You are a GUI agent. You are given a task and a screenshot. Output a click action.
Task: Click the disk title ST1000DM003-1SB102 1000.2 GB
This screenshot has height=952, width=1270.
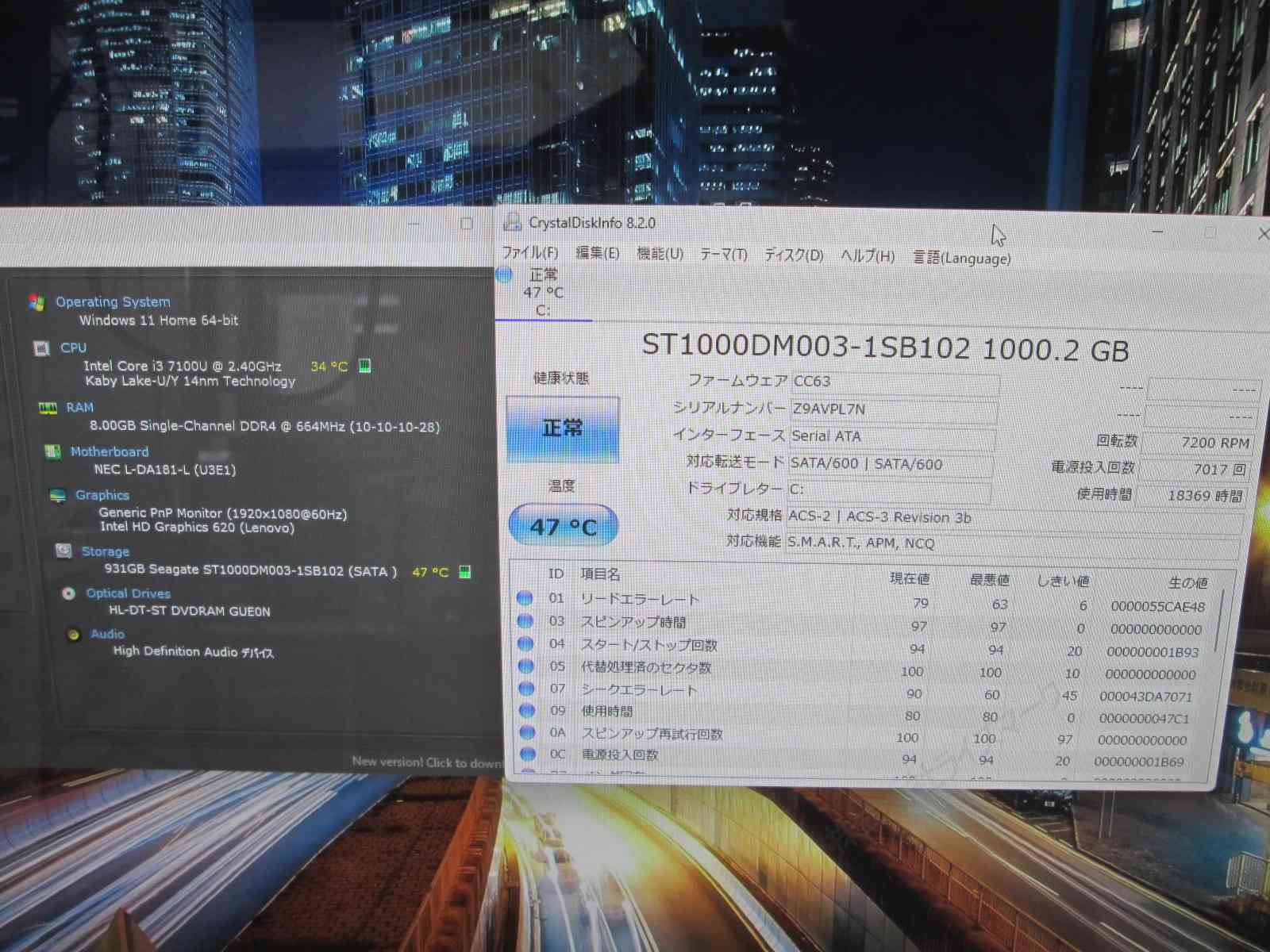click(x=885, y=348)
